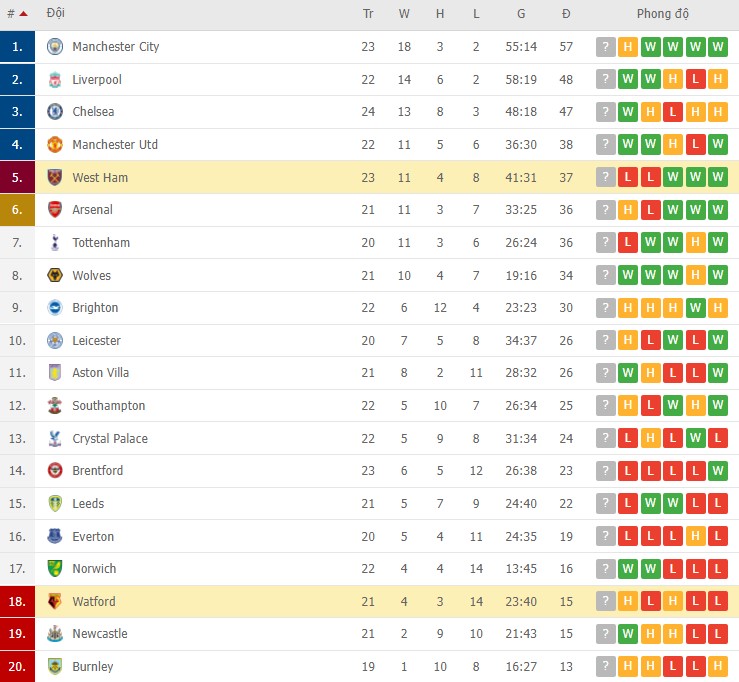Sort standings by the Đ points column
The width and height of the screenshot is (739, 682).
pyautogui.click(x=566, y=14)
